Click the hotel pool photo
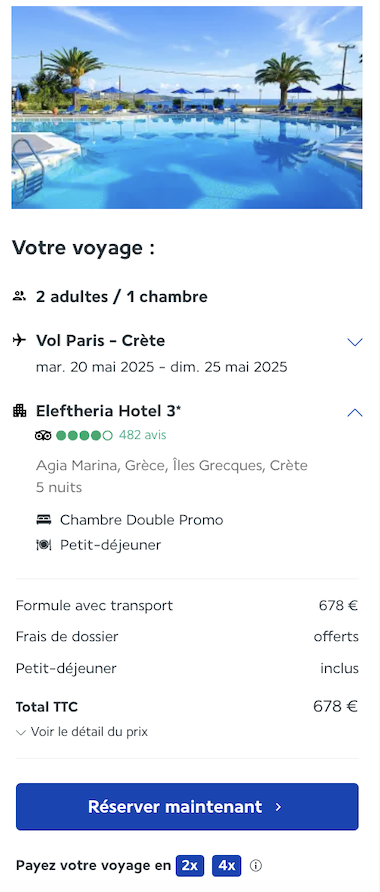The width and height of the screenshot is (380, 892). 187,108
